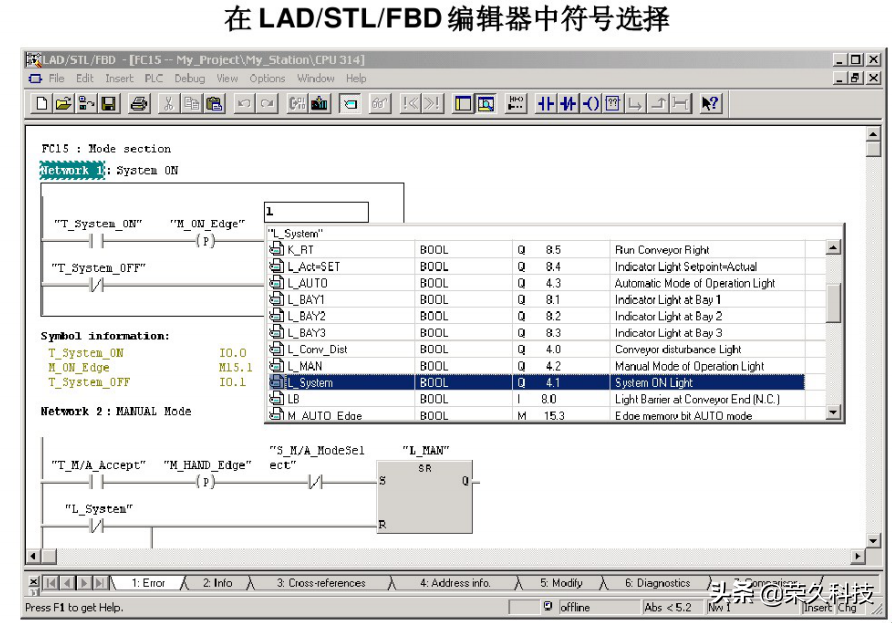892x623 pixels.
Task: Click the Undo arrow icon
Action: pos(244,104)
